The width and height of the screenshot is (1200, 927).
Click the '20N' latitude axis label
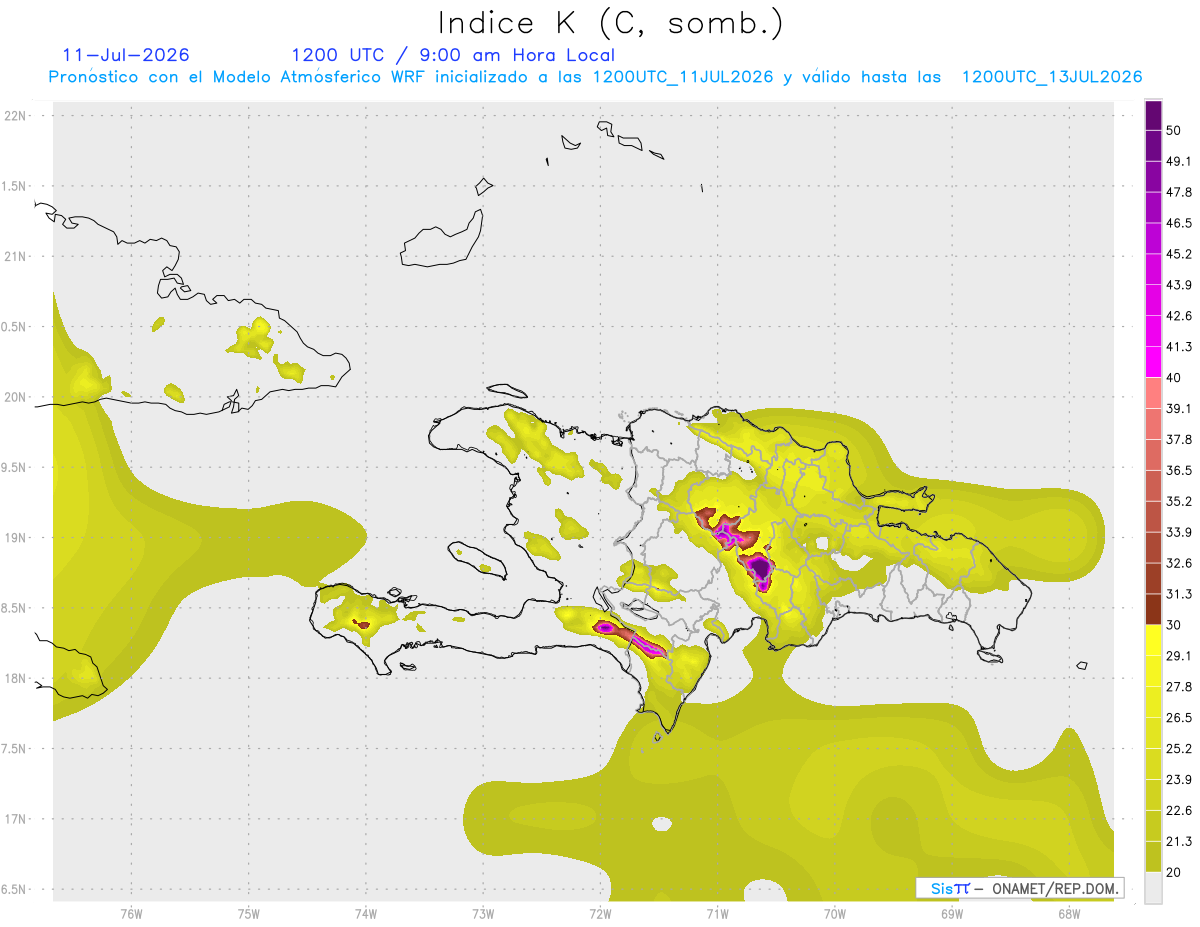coord(15,397)
